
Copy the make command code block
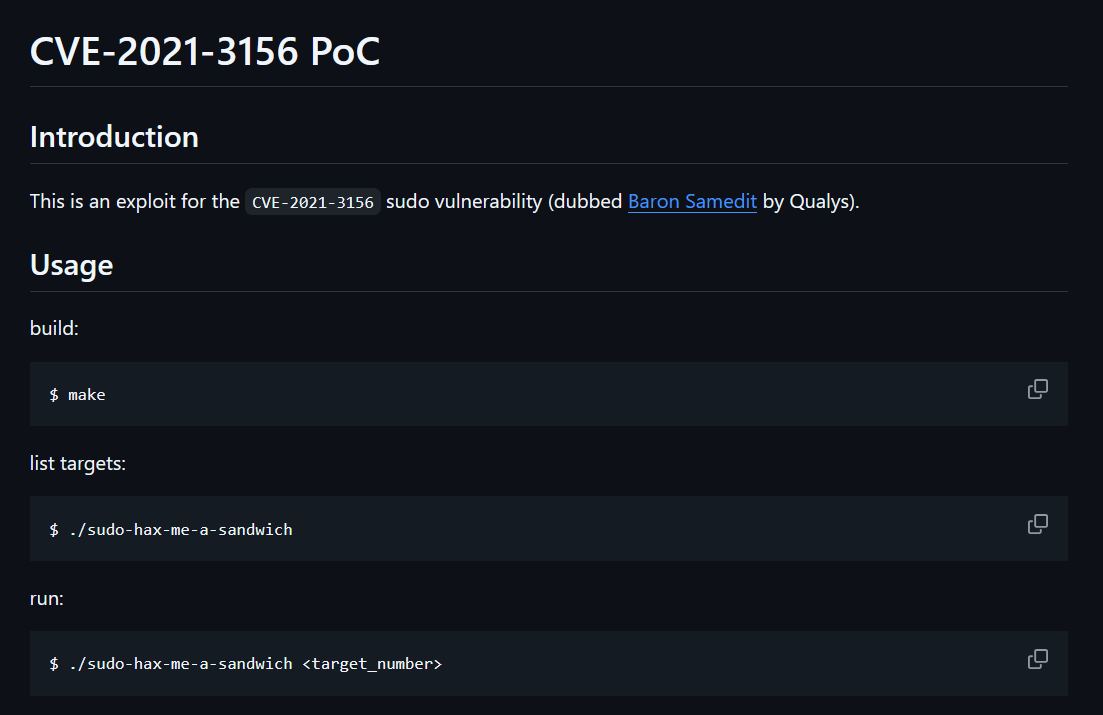coord(1038,389)
